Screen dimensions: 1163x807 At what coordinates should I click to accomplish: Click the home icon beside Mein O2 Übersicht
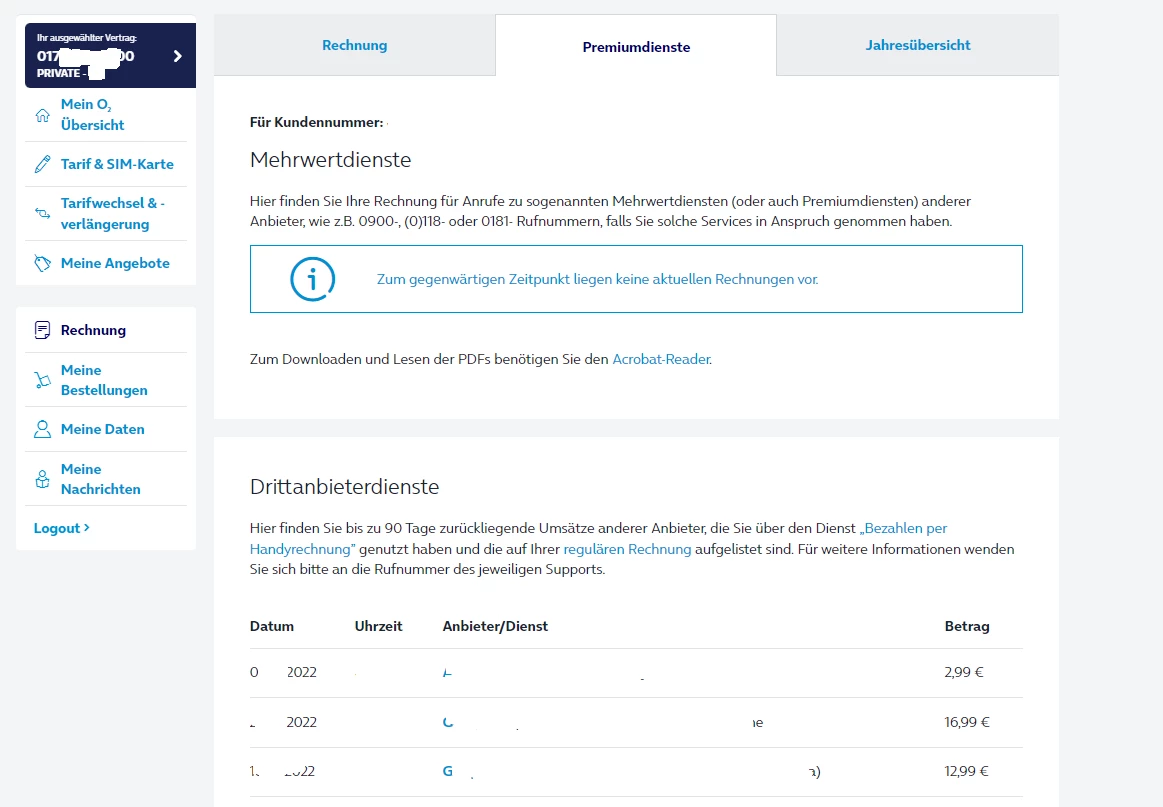[x=42, y=115]
